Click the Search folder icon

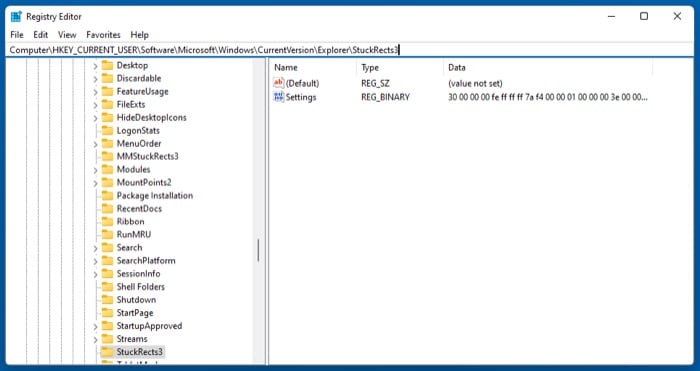tap(107, 247)
